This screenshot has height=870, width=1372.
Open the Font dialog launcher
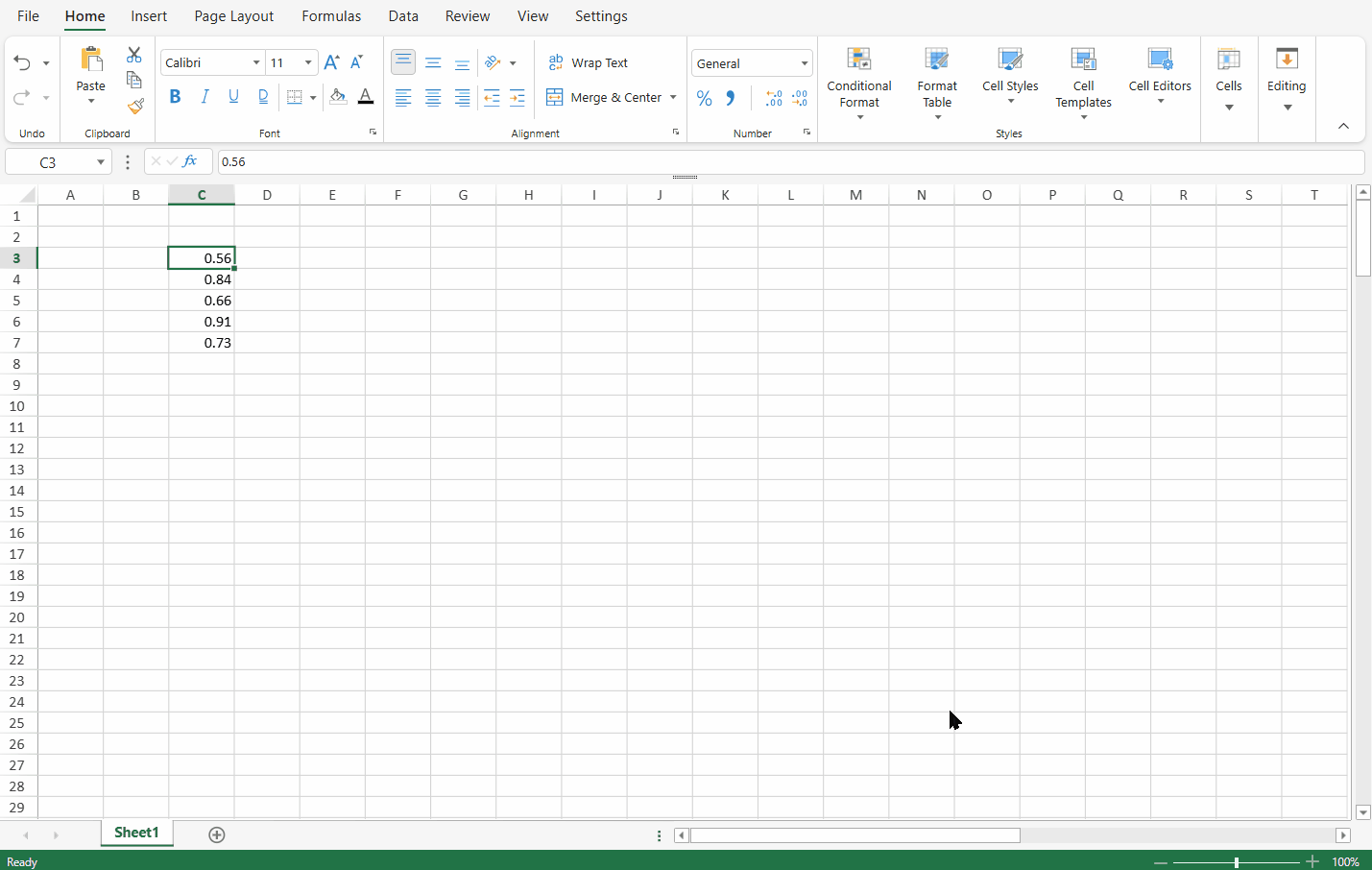[373, 133]
